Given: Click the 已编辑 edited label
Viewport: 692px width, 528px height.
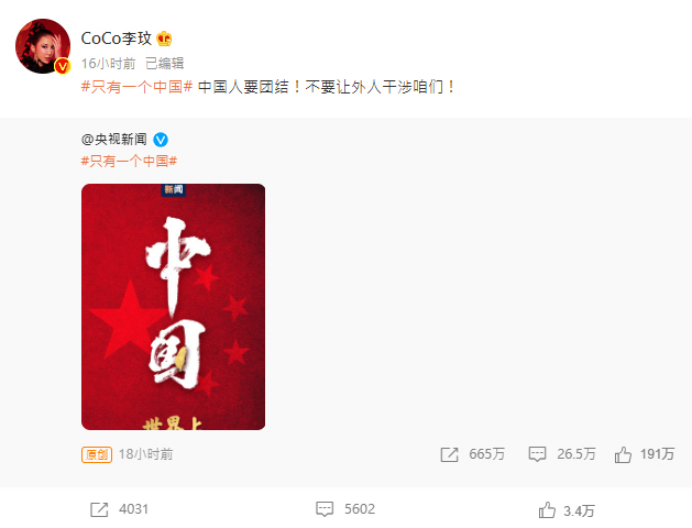Looking at the screenshot, I should point(164,64).
